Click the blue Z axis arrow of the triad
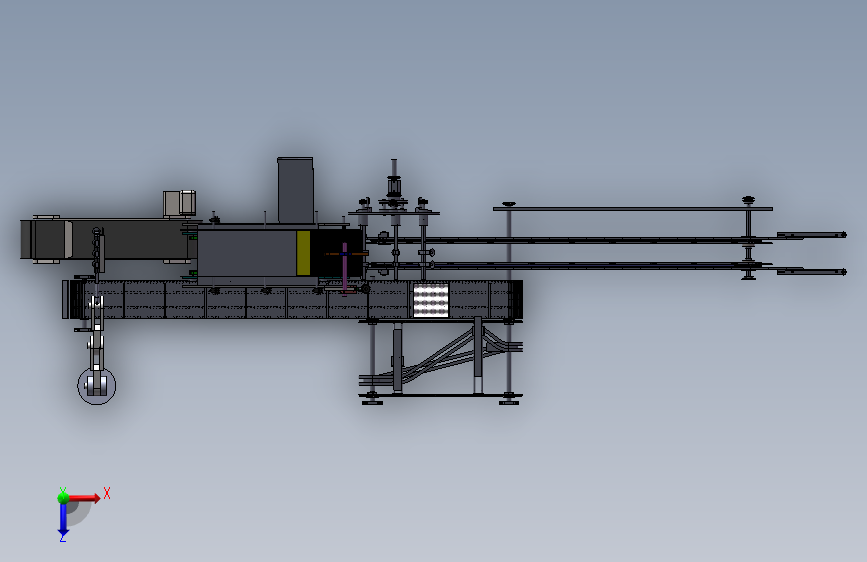This screenshot has height=562, width=867. tap(63, 520)
